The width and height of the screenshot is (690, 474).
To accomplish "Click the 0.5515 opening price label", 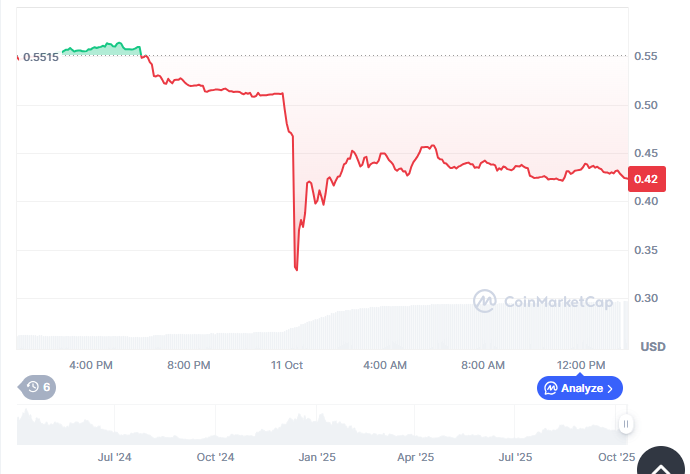I will pyautogui.click(x=40, y=57).
